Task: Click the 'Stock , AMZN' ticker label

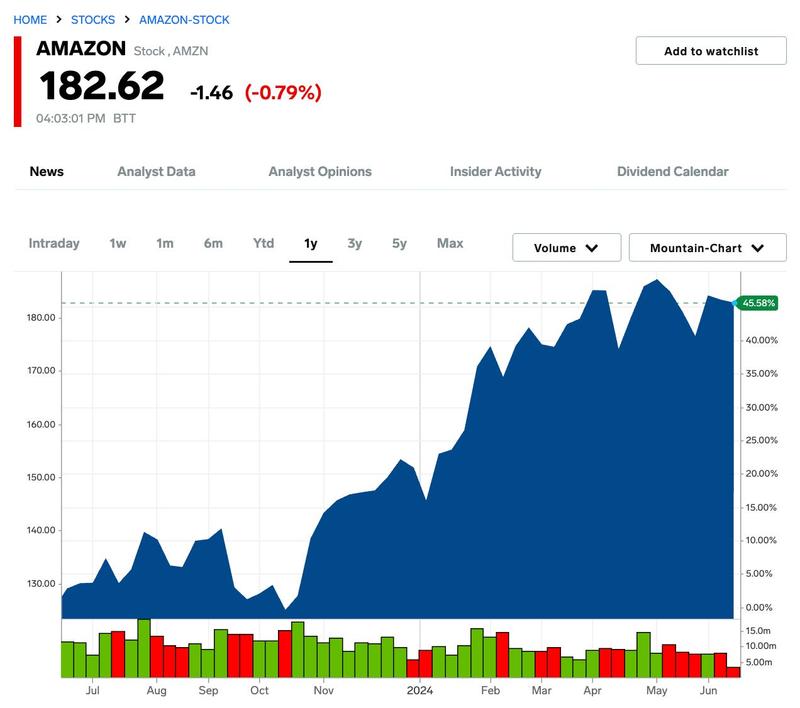Action: point(171,51)
